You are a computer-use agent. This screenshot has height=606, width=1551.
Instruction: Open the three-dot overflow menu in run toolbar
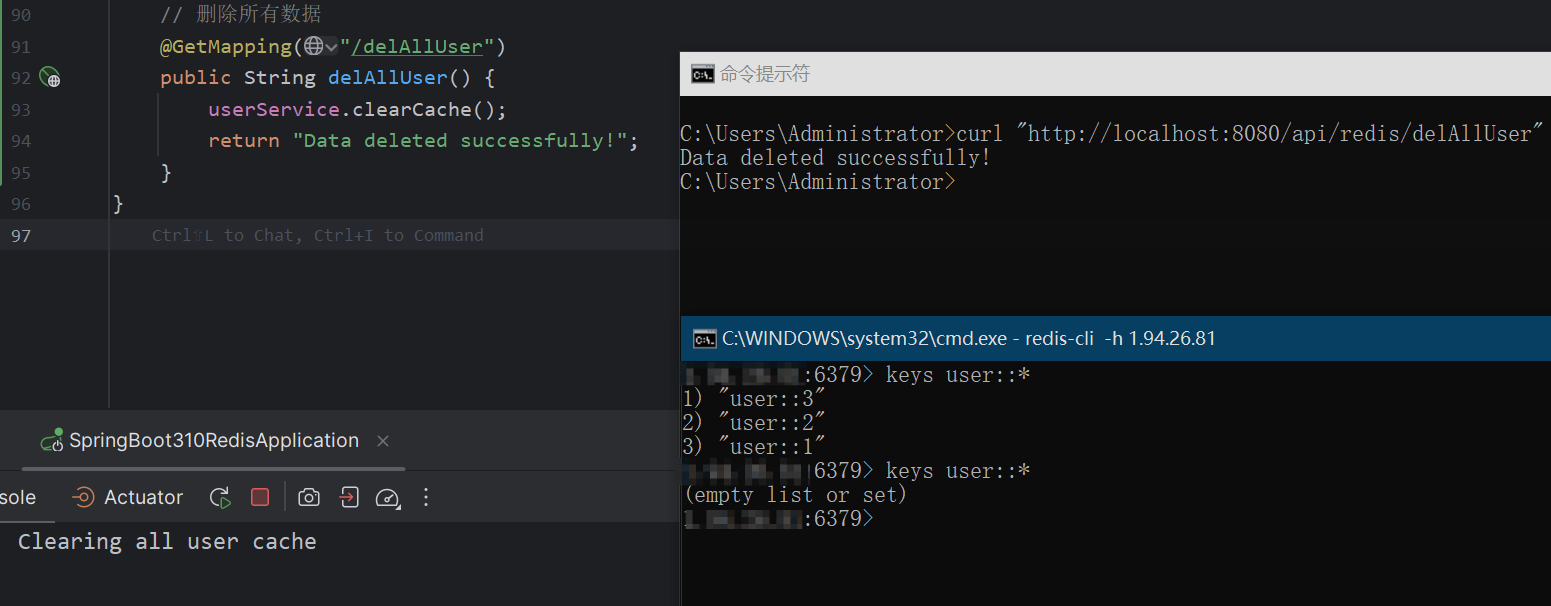pos(425,497)
